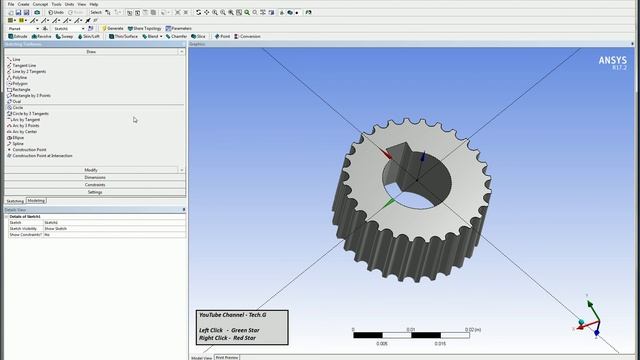Collapse the Draw toolbox header
640x360 pixels.
(91, 52)
